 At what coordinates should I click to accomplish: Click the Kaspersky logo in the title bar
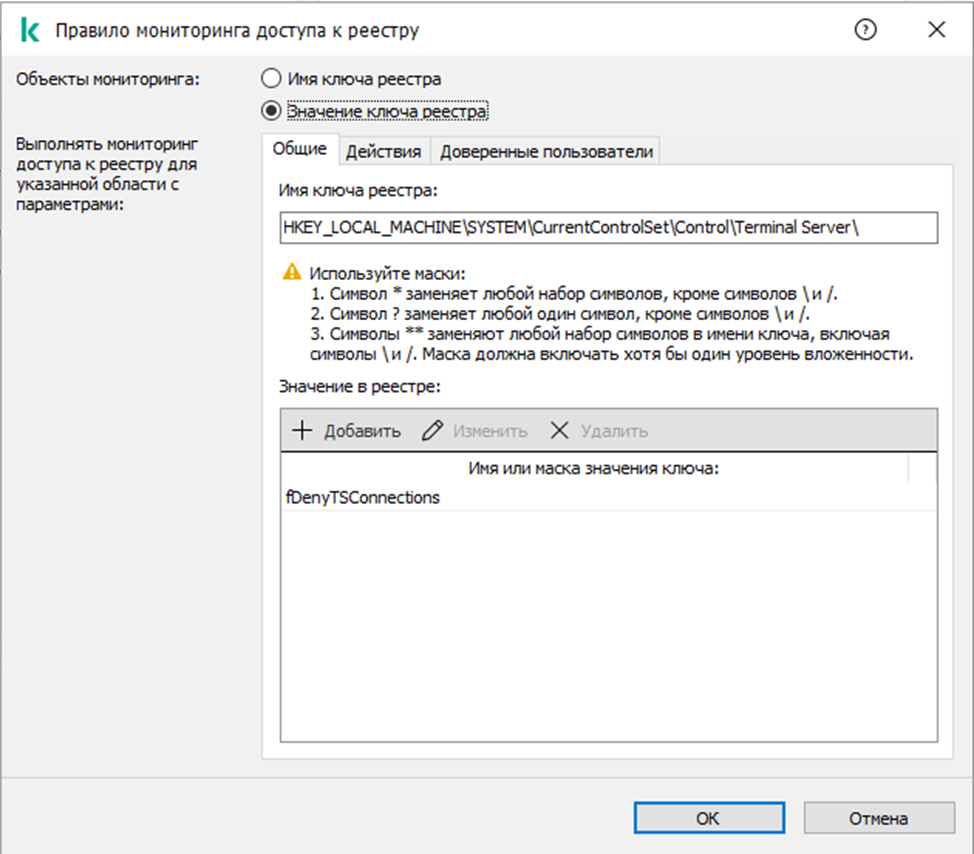coord(30,30)
